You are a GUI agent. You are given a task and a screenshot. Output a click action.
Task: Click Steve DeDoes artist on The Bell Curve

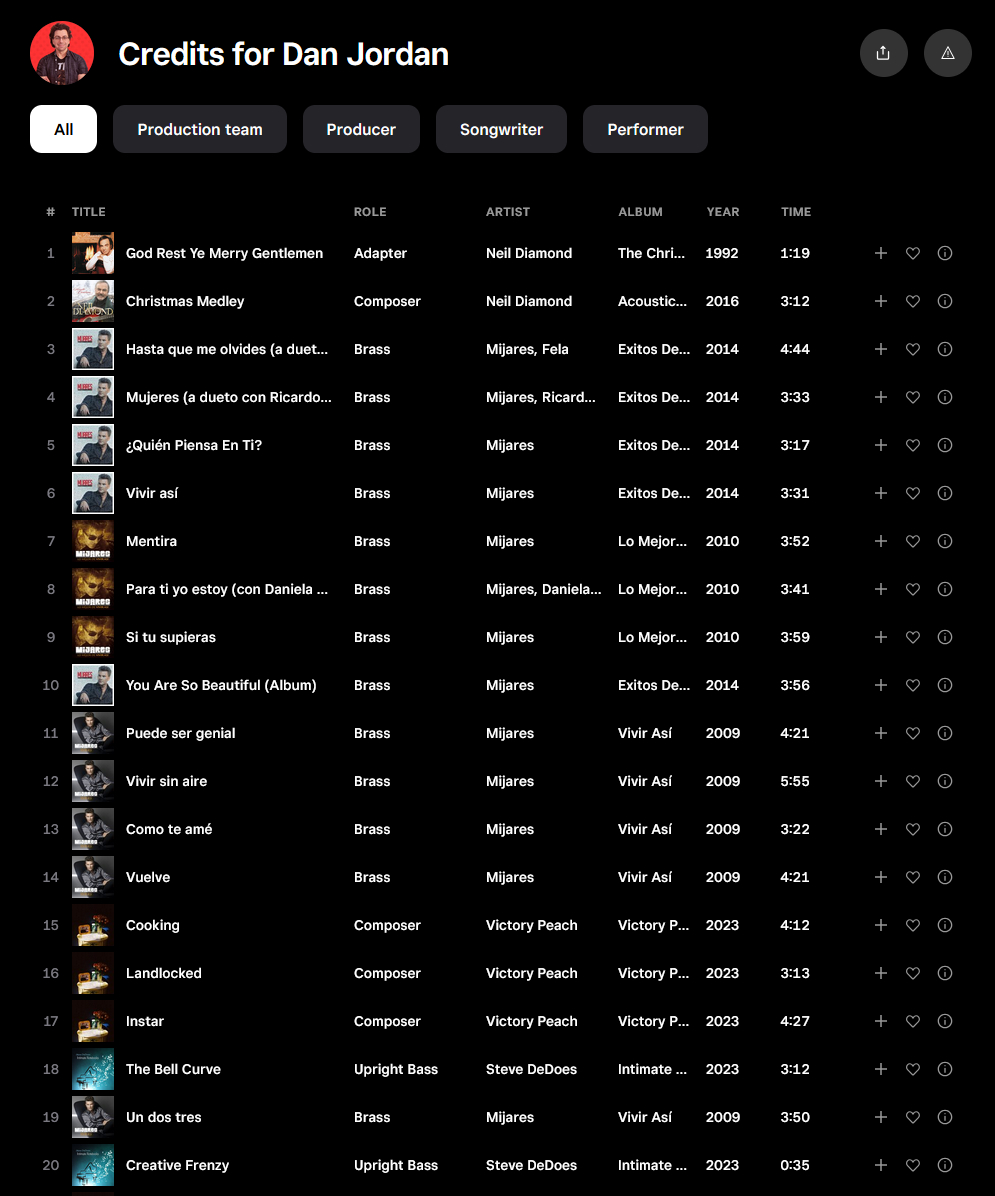pyautogui.click(x=531, y=1069)
